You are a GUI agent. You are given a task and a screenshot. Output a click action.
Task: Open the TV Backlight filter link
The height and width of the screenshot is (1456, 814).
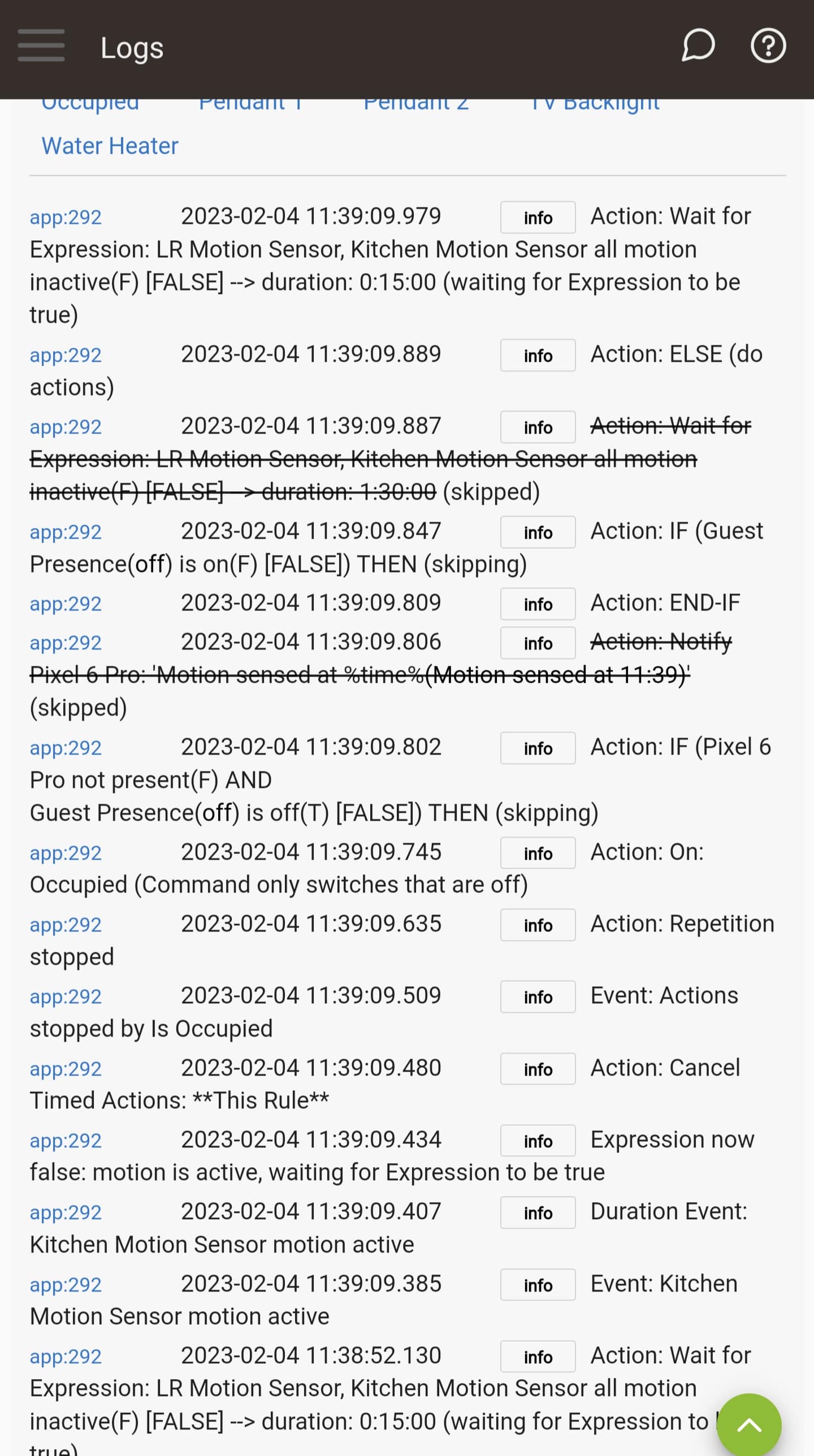595,105
